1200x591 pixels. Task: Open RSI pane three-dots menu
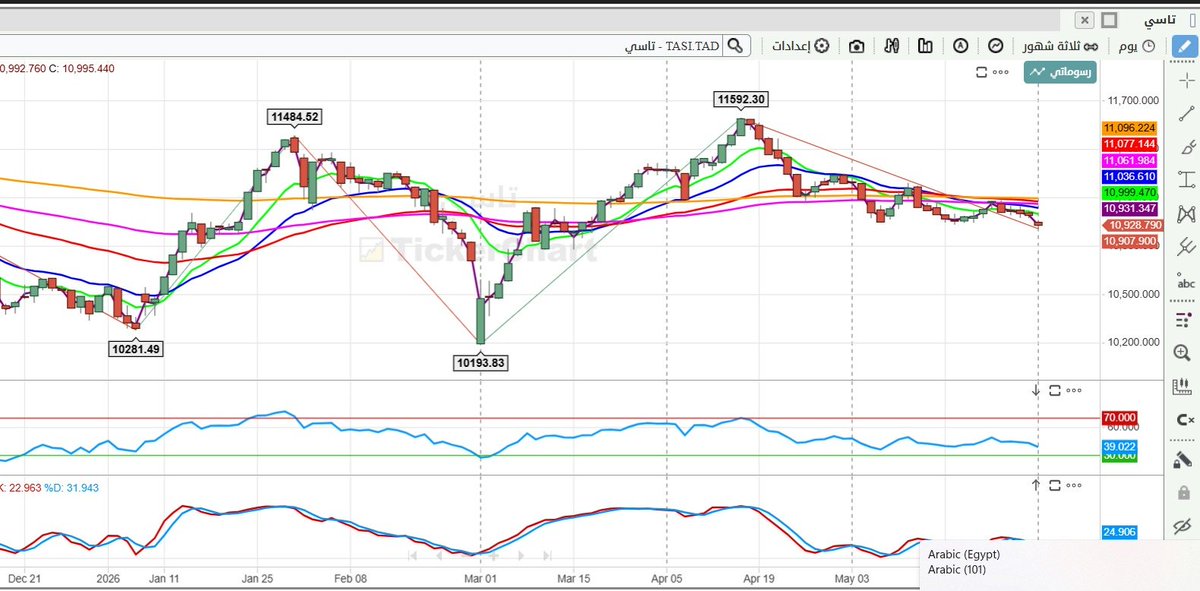(x=1075, y=391)
